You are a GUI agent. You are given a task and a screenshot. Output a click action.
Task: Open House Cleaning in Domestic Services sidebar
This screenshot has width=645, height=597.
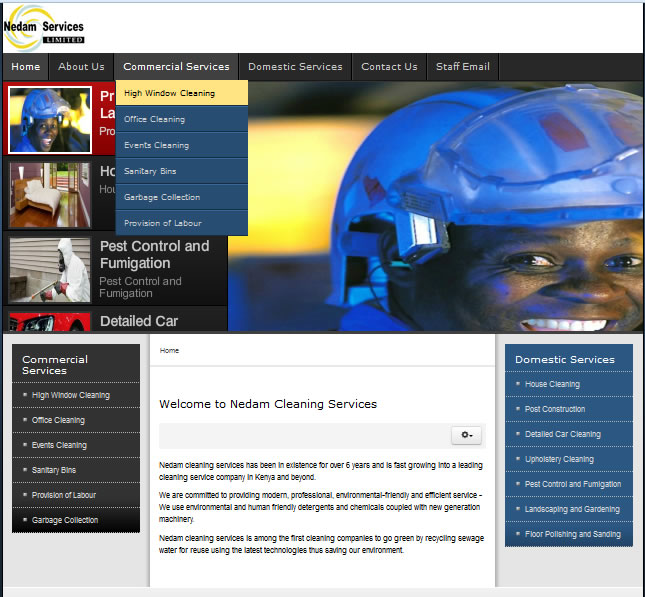pos(552,384)
